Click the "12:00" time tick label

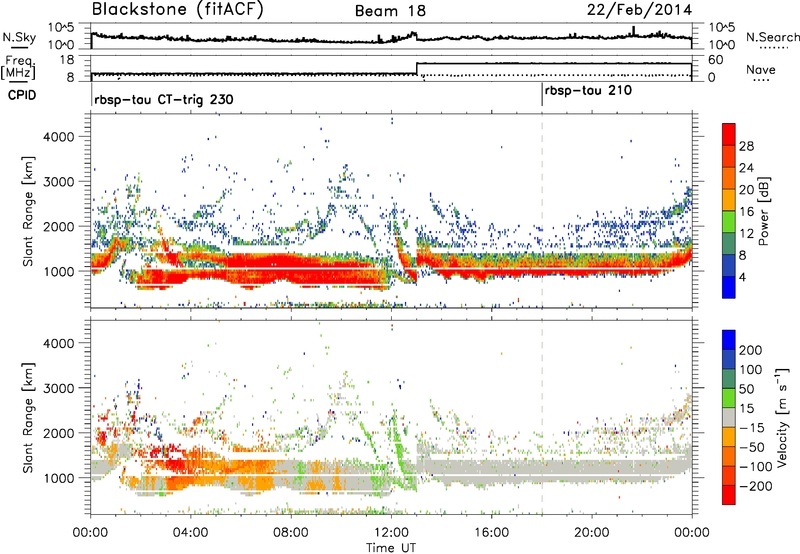tap(391, 533)
